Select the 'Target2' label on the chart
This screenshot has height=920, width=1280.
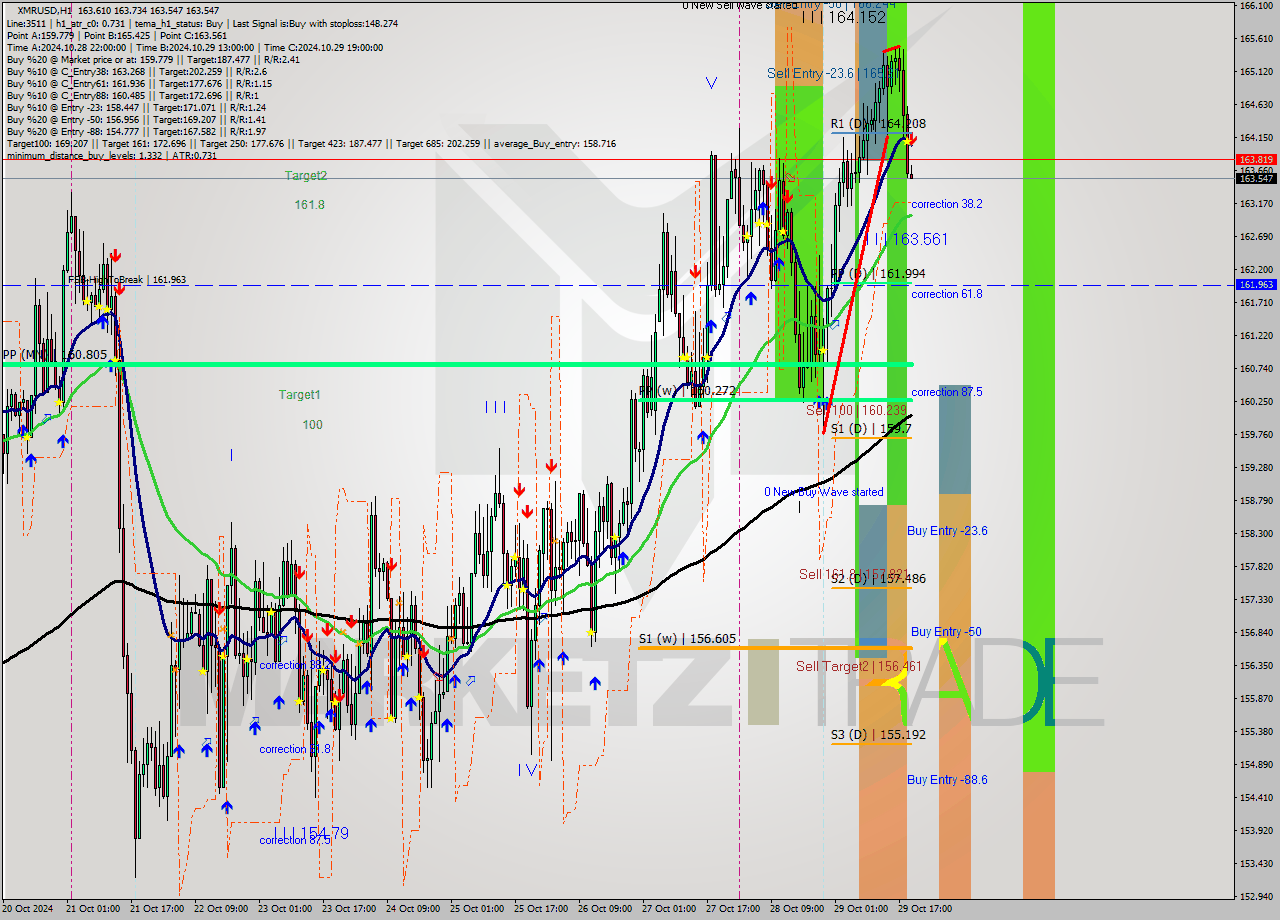(x=306, y=175)
